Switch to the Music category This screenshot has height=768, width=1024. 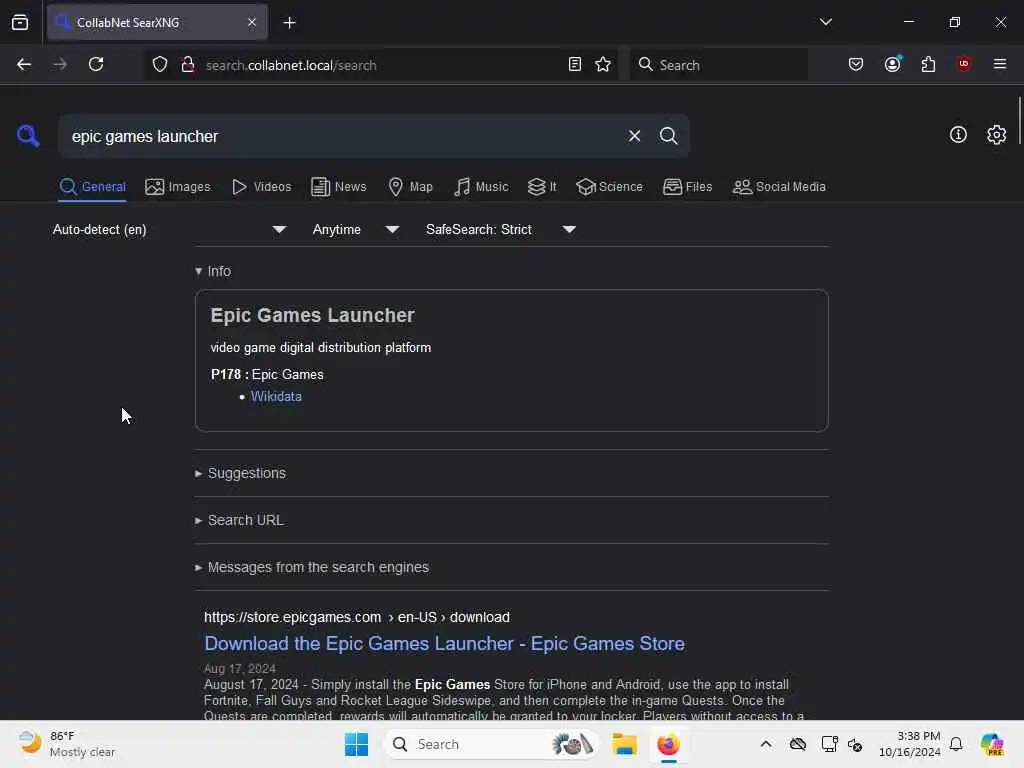click(481, 187)
